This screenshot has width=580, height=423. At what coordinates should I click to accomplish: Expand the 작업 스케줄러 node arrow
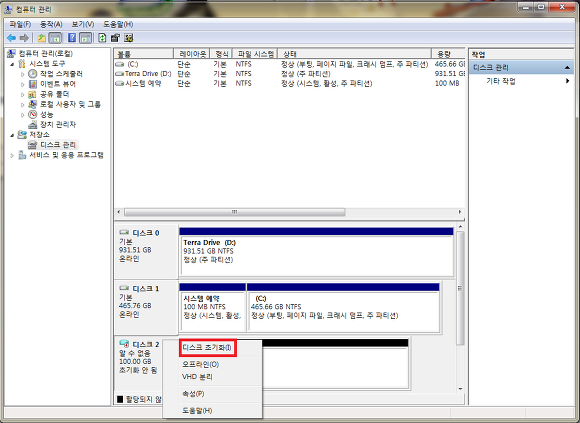coord(23,74)
